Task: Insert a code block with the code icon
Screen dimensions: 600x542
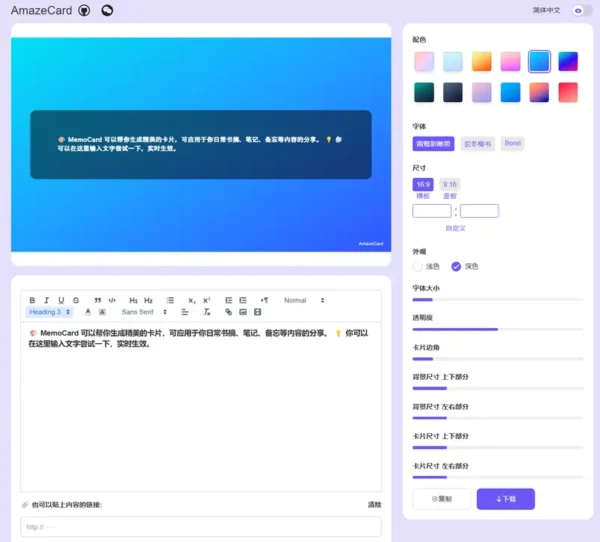Action: pyautogui.click(x=112, y=300)
